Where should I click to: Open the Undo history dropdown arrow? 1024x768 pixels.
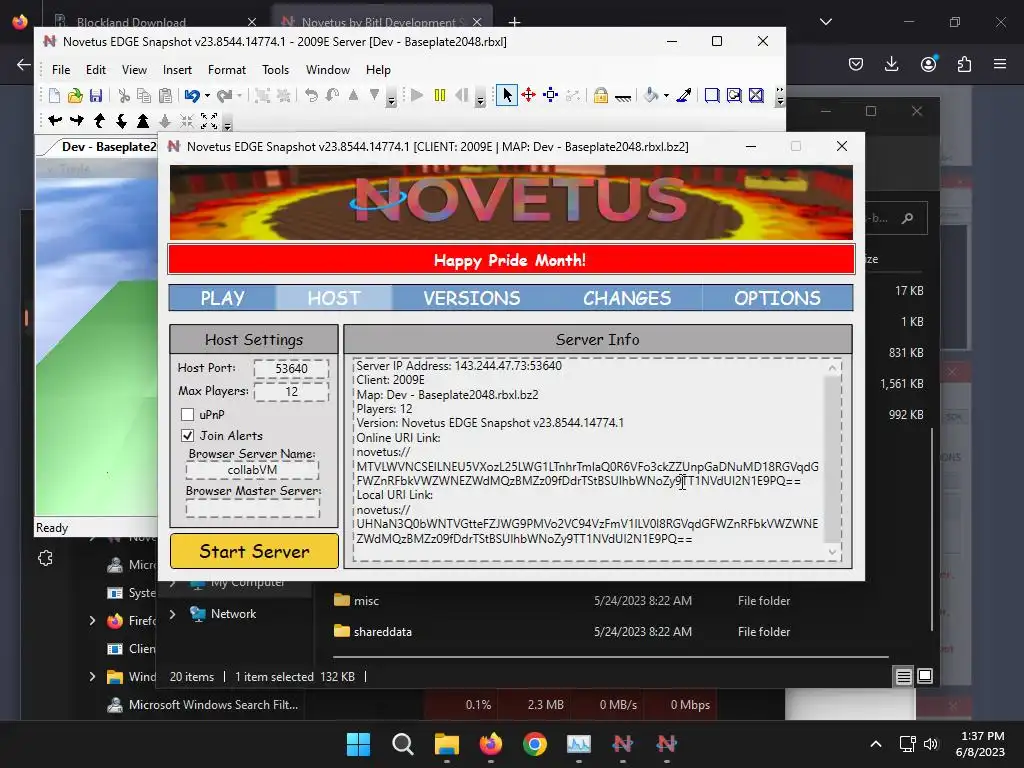pyautogui.click(x=208, y=96)
